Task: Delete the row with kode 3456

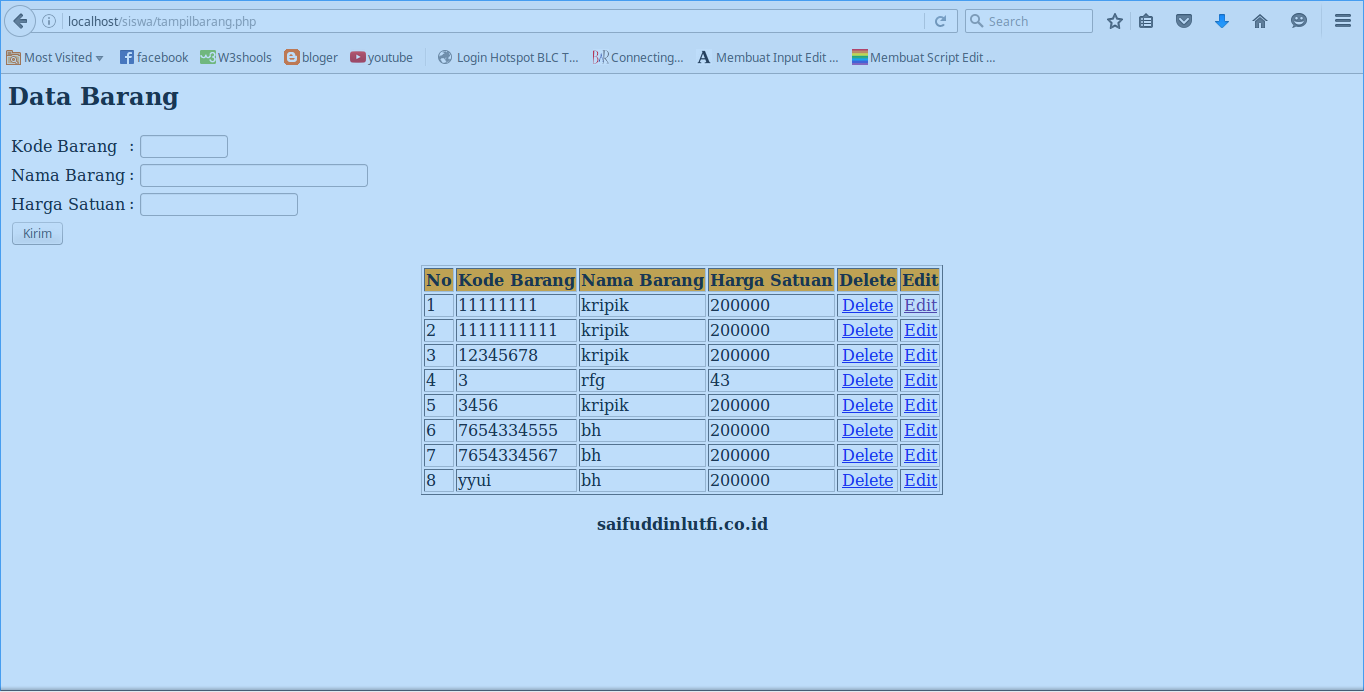Action: pyautogui.click(x=866, y=405)
